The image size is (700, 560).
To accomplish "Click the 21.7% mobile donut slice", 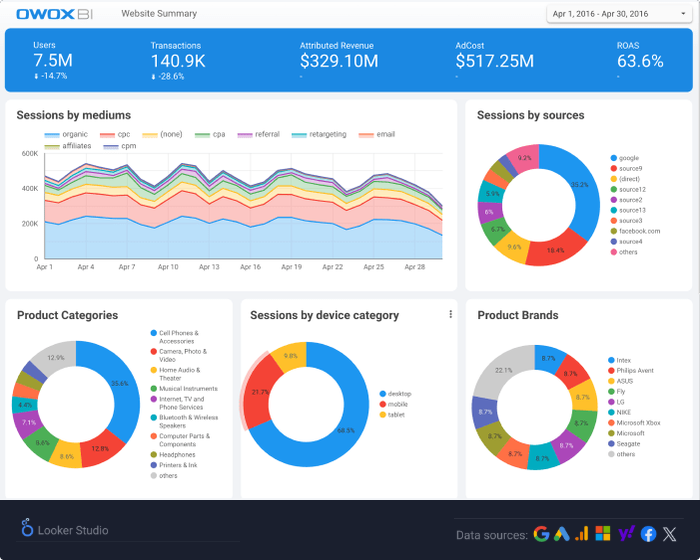I will [x=260, y=393].
